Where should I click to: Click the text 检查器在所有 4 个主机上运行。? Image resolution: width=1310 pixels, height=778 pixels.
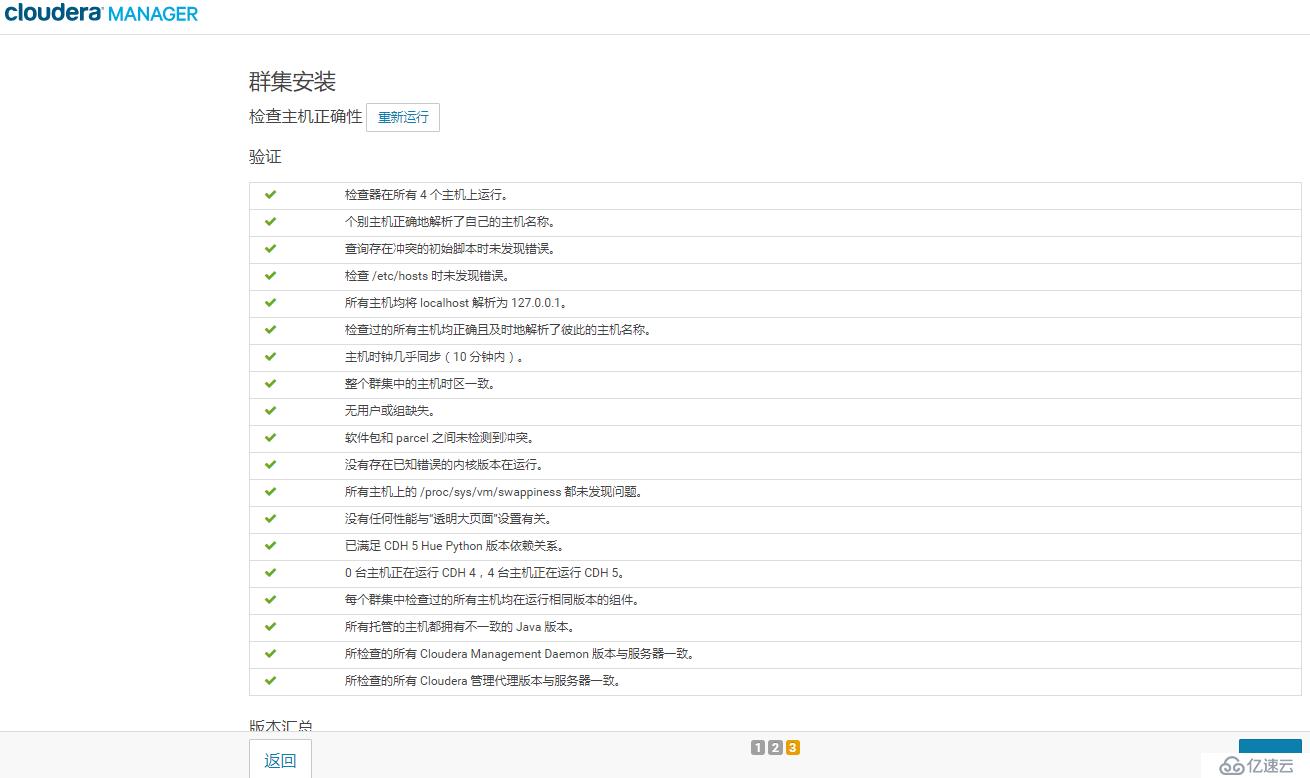pyautogui.click(x=427, y=195)
